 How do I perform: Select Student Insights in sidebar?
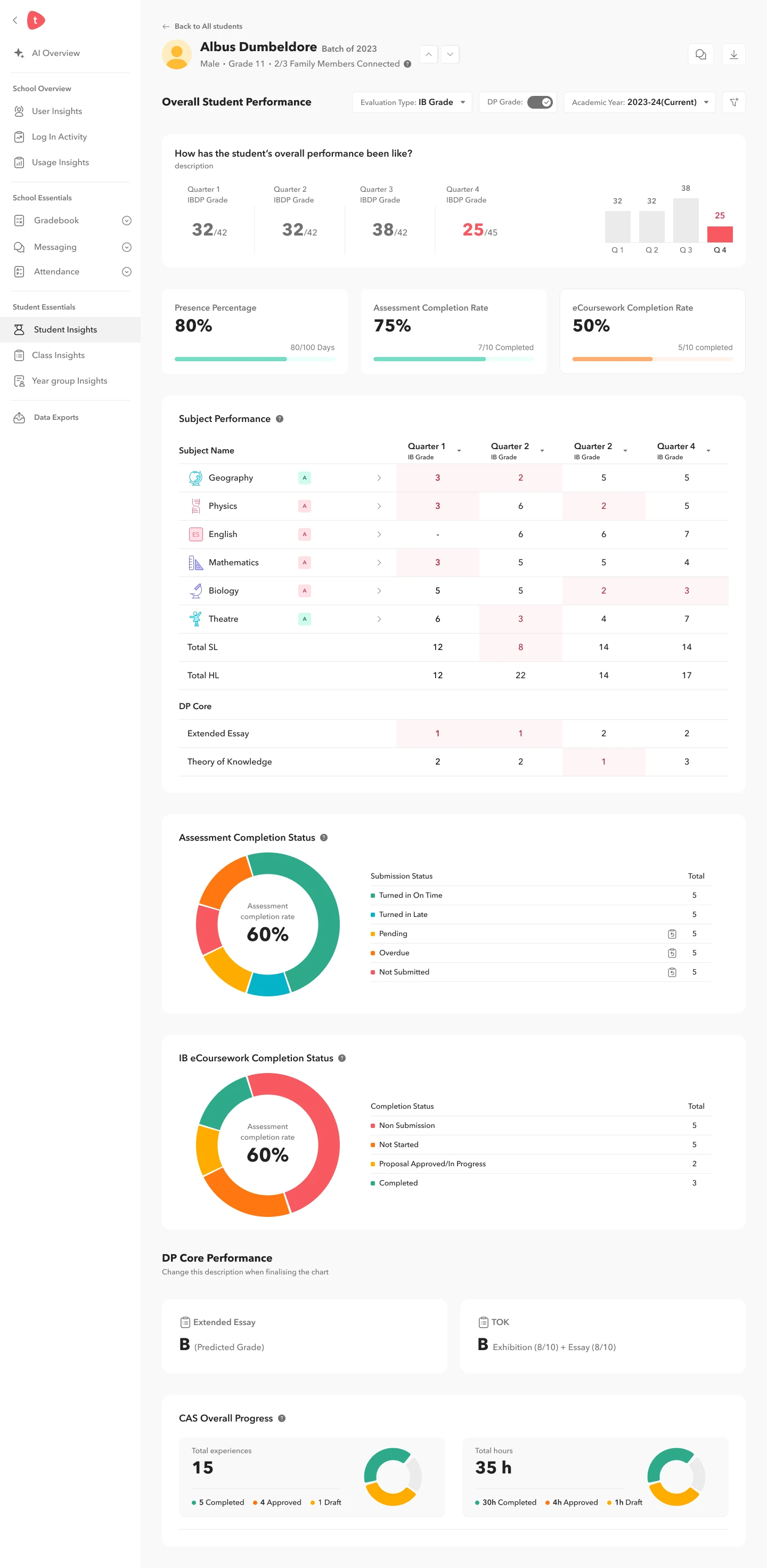pos(70,330)
